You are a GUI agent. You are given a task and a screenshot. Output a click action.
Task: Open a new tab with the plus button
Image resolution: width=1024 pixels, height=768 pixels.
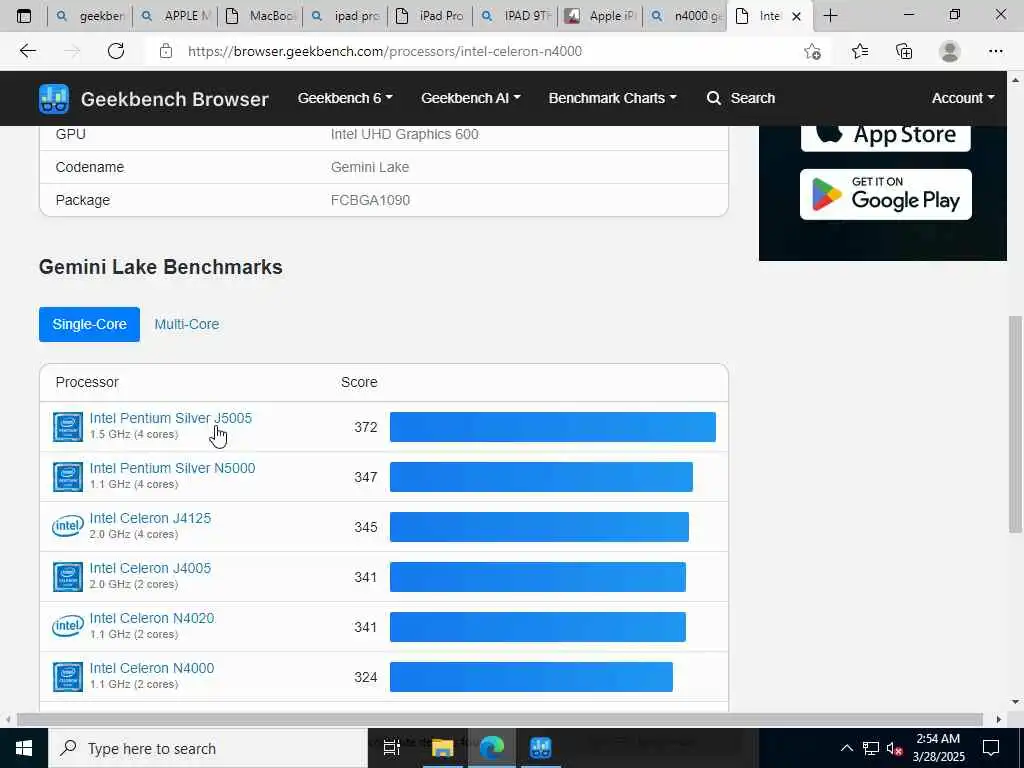tap(830, 16)
